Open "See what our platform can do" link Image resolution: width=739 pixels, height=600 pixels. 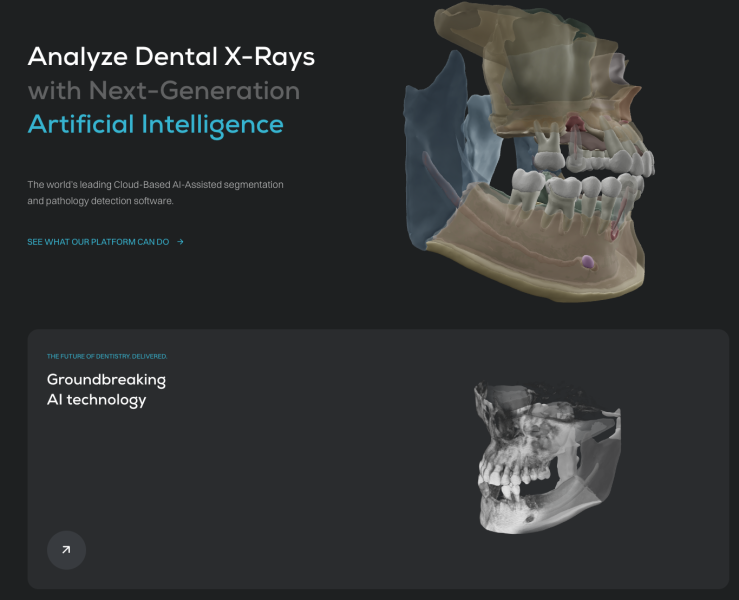click(98, 242)
